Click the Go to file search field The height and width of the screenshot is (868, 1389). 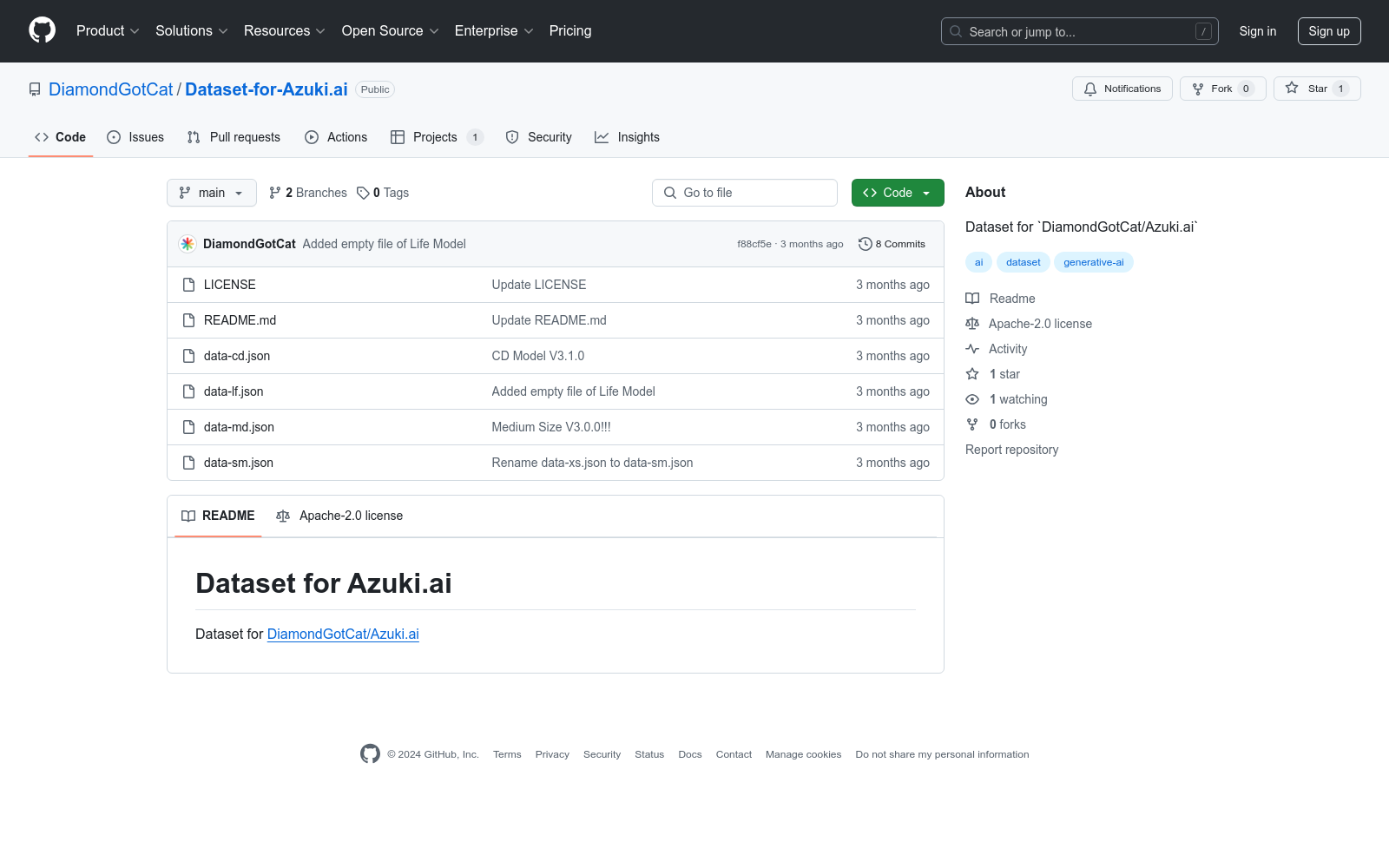coord(745,193)
